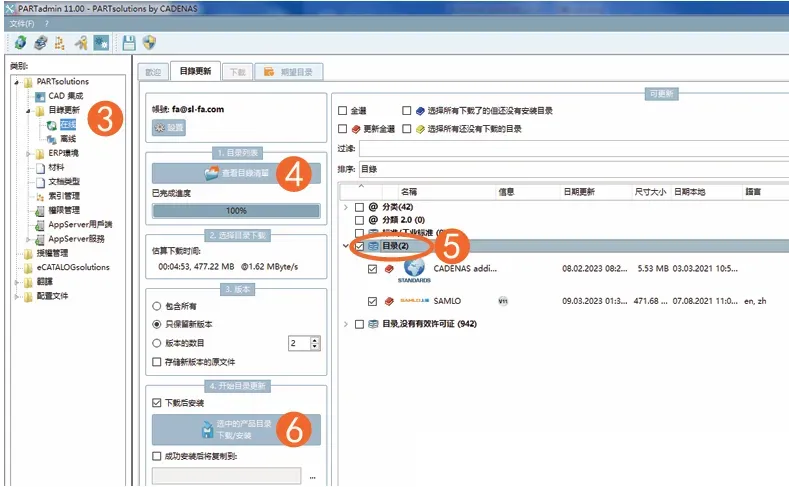Toggle the 下载后安装 checkbox
The height and width of the screenshot is (487, 789).
[x=156, y=403]
